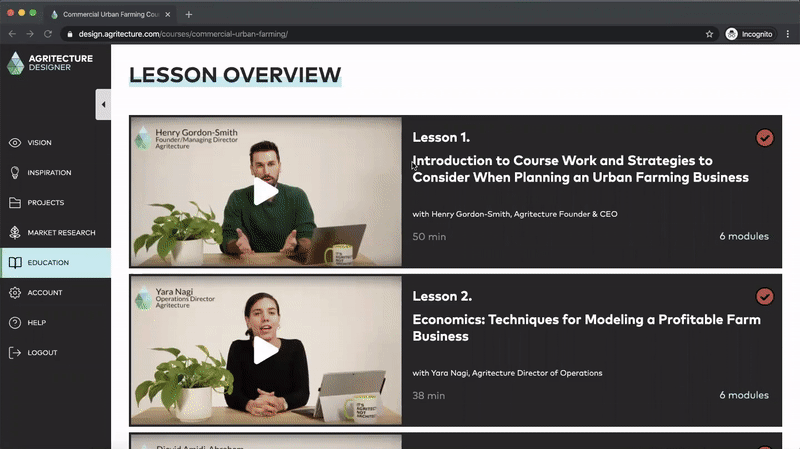The height and width of the screenshot is (449, 800).
Task: Click '38 min' duration text
Action: click(429, 395)
